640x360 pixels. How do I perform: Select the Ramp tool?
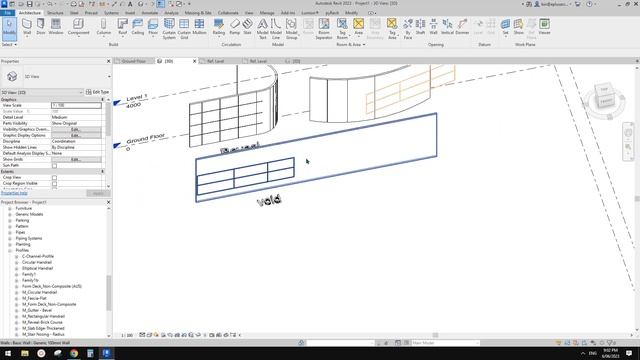(235, 27)
